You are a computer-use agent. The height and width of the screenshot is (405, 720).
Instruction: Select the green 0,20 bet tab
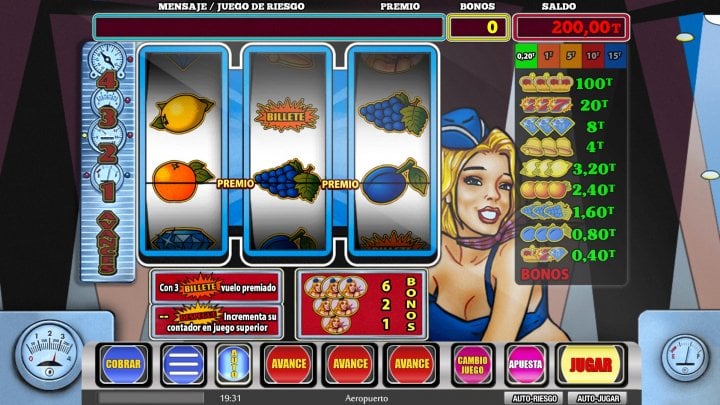[x=526, y=56]
